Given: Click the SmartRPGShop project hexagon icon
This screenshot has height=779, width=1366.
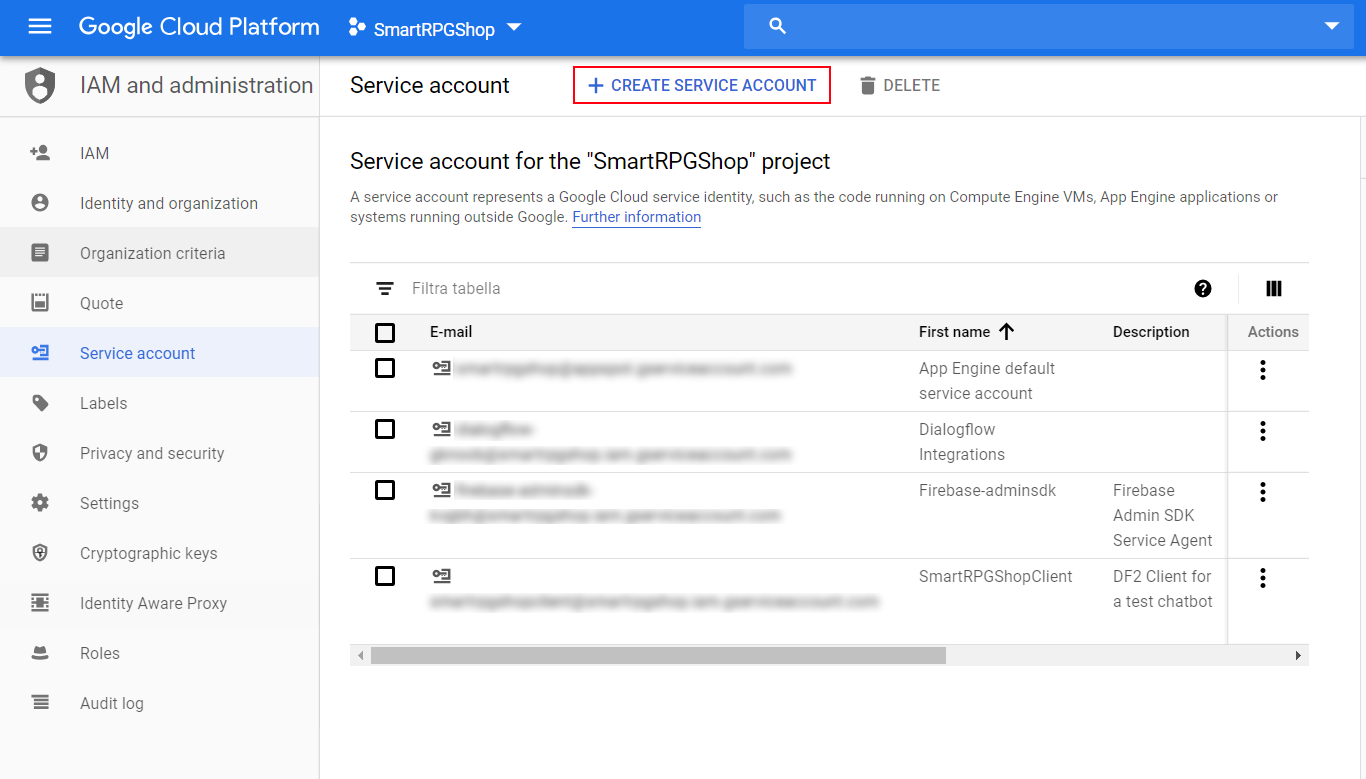Looking at the screenshot, I should click(357, 27).
